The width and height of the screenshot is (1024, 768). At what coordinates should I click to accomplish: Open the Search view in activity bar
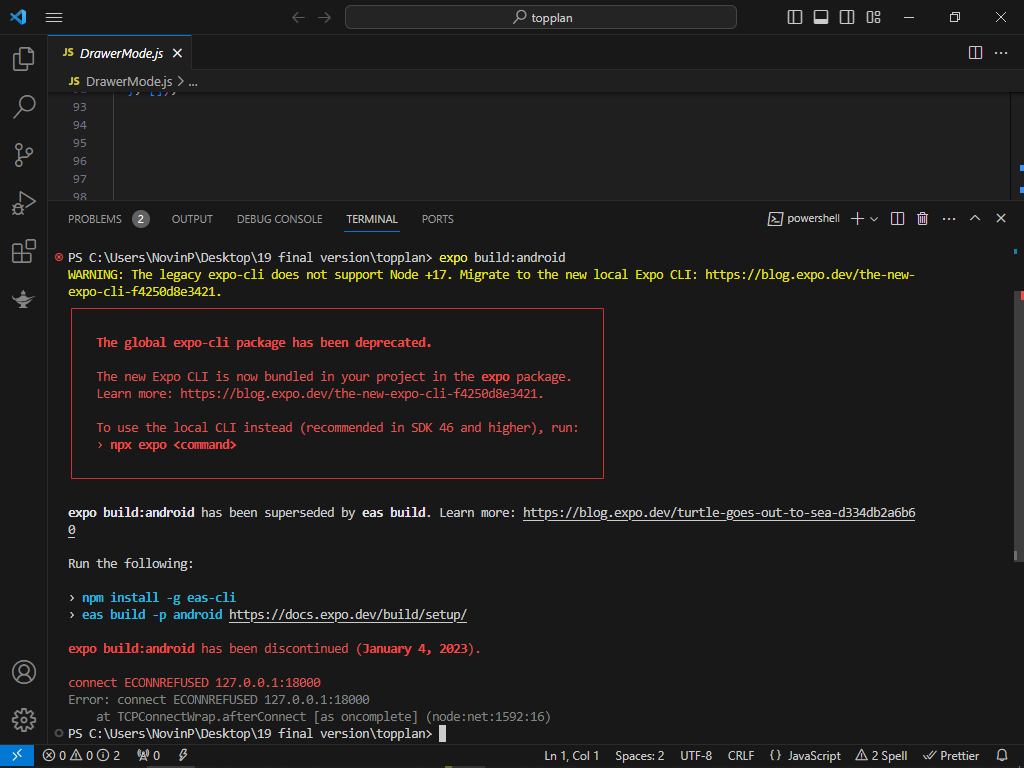(x=24, y=107)
